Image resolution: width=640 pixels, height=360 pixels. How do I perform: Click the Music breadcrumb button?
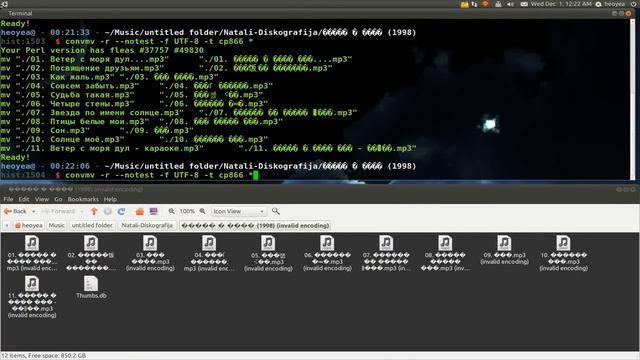pos(56,225)
